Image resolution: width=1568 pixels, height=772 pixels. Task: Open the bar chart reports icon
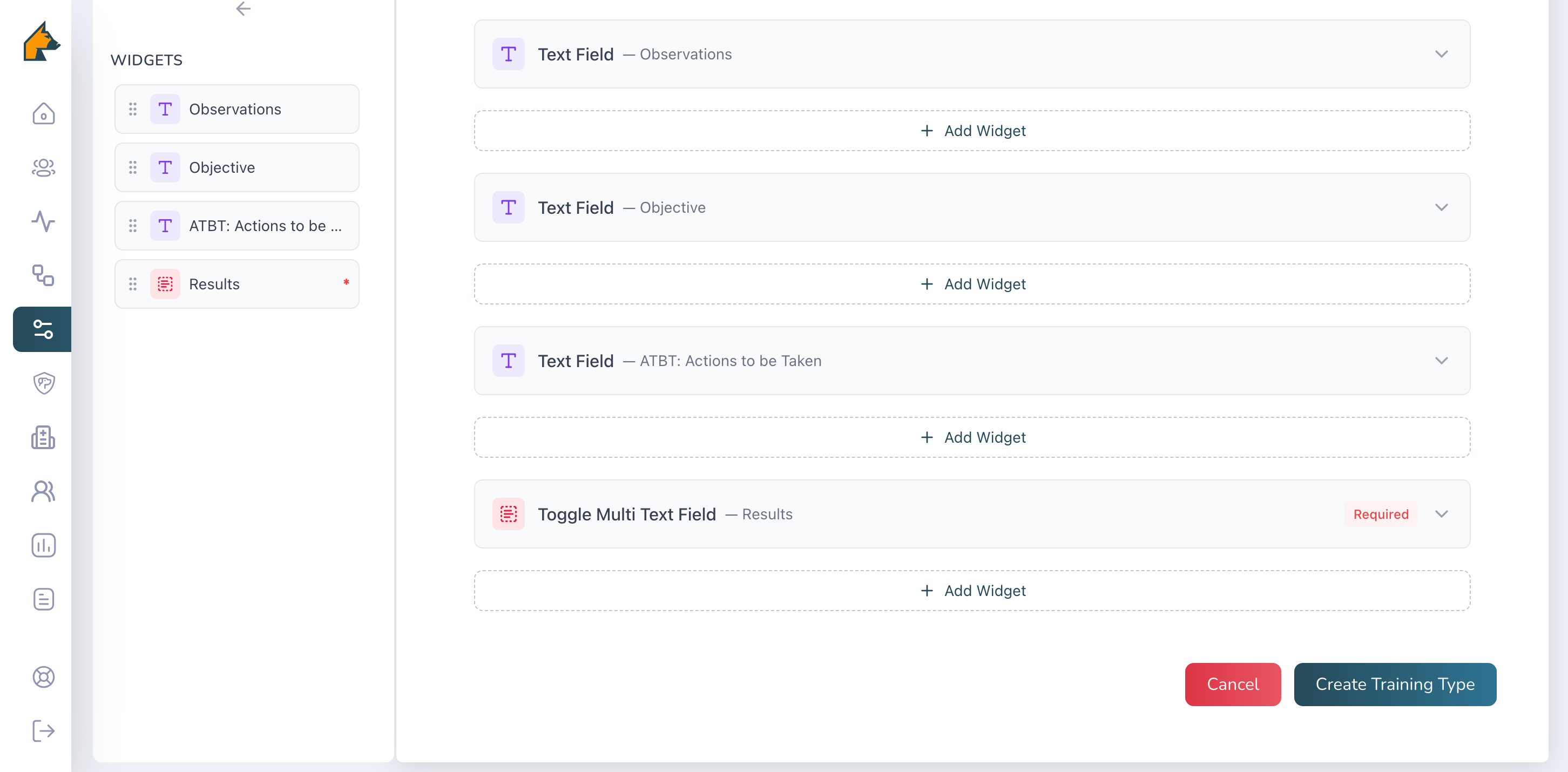[x=43, y=545]
